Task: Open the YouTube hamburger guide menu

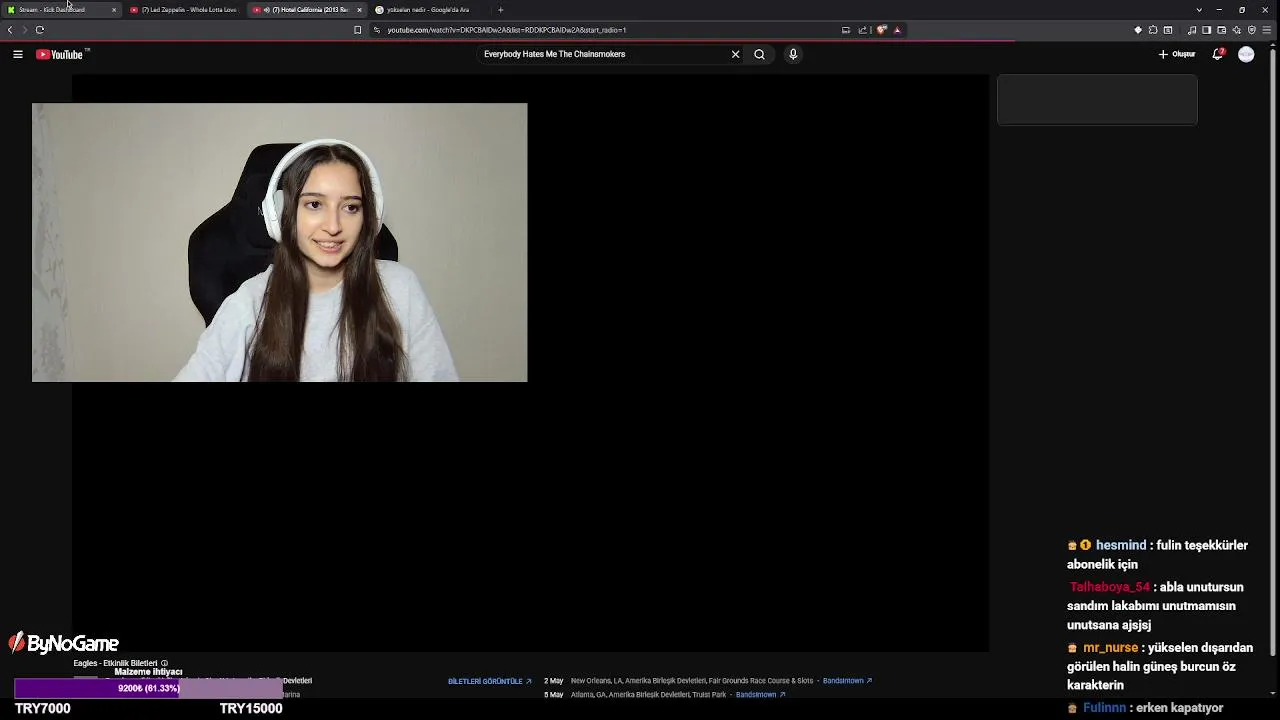Action: [x=18, y=54]
